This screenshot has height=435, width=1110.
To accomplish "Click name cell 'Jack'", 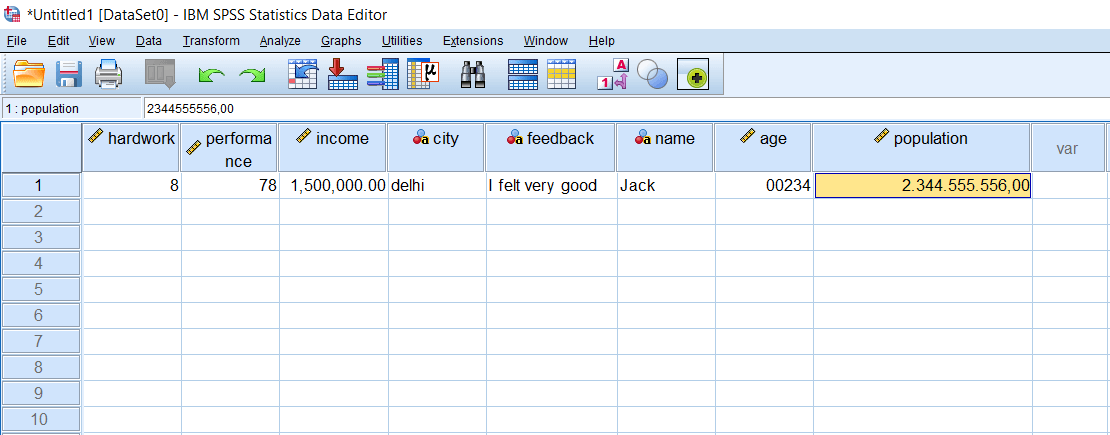I will [665, 186].
